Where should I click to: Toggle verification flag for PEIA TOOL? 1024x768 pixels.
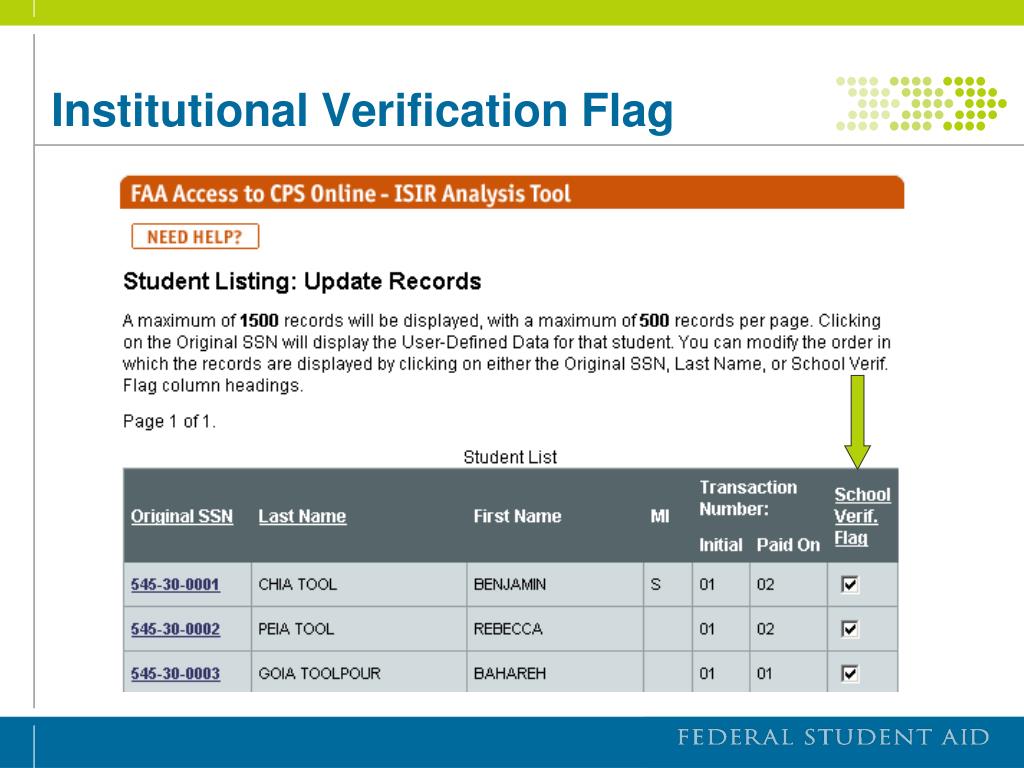(850, 629)
